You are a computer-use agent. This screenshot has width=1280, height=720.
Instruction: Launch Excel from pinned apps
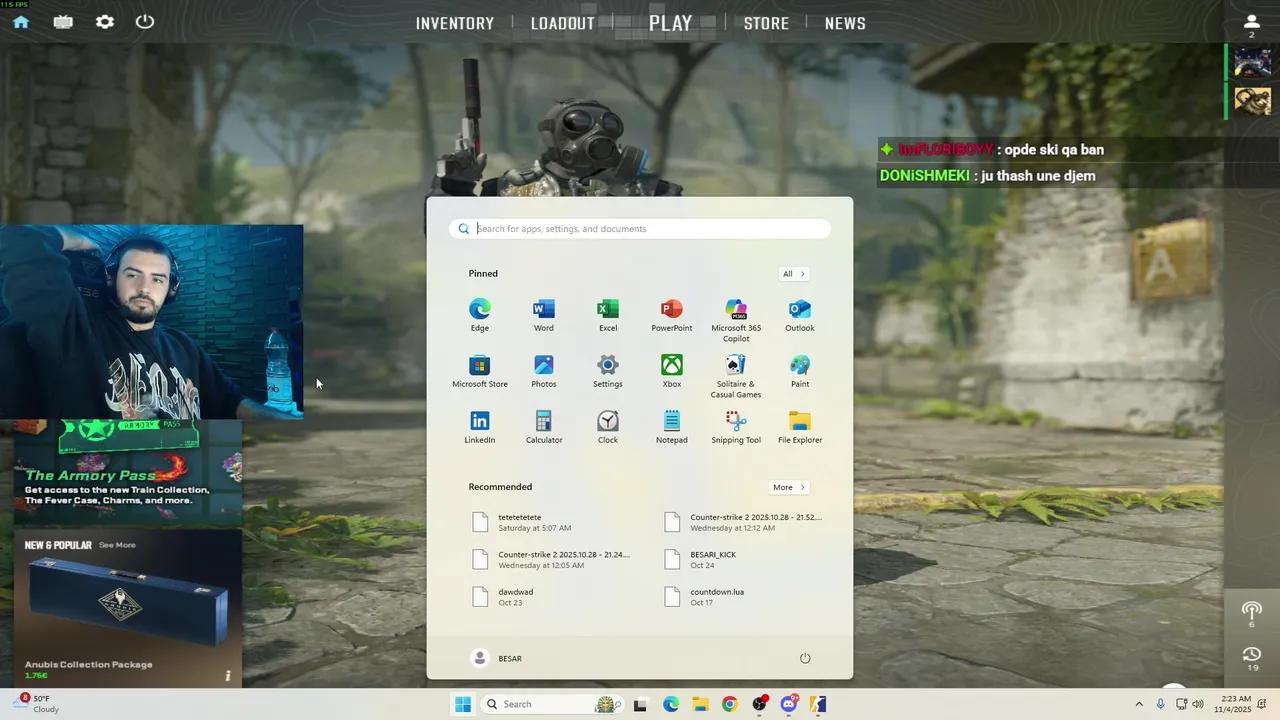pyautogui.click(x=608, y=316)
